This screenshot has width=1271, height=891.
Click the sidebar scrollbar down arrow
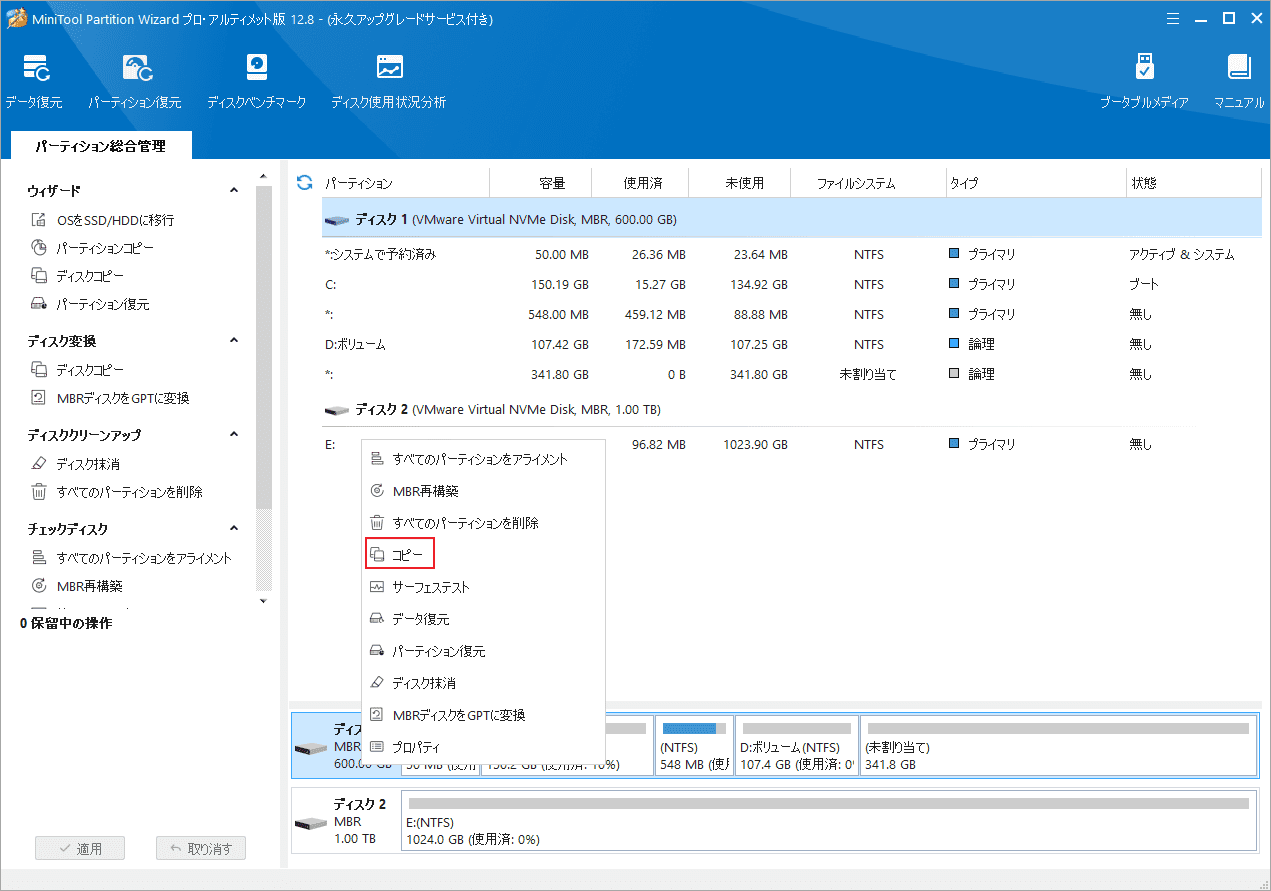pos(264,601)
